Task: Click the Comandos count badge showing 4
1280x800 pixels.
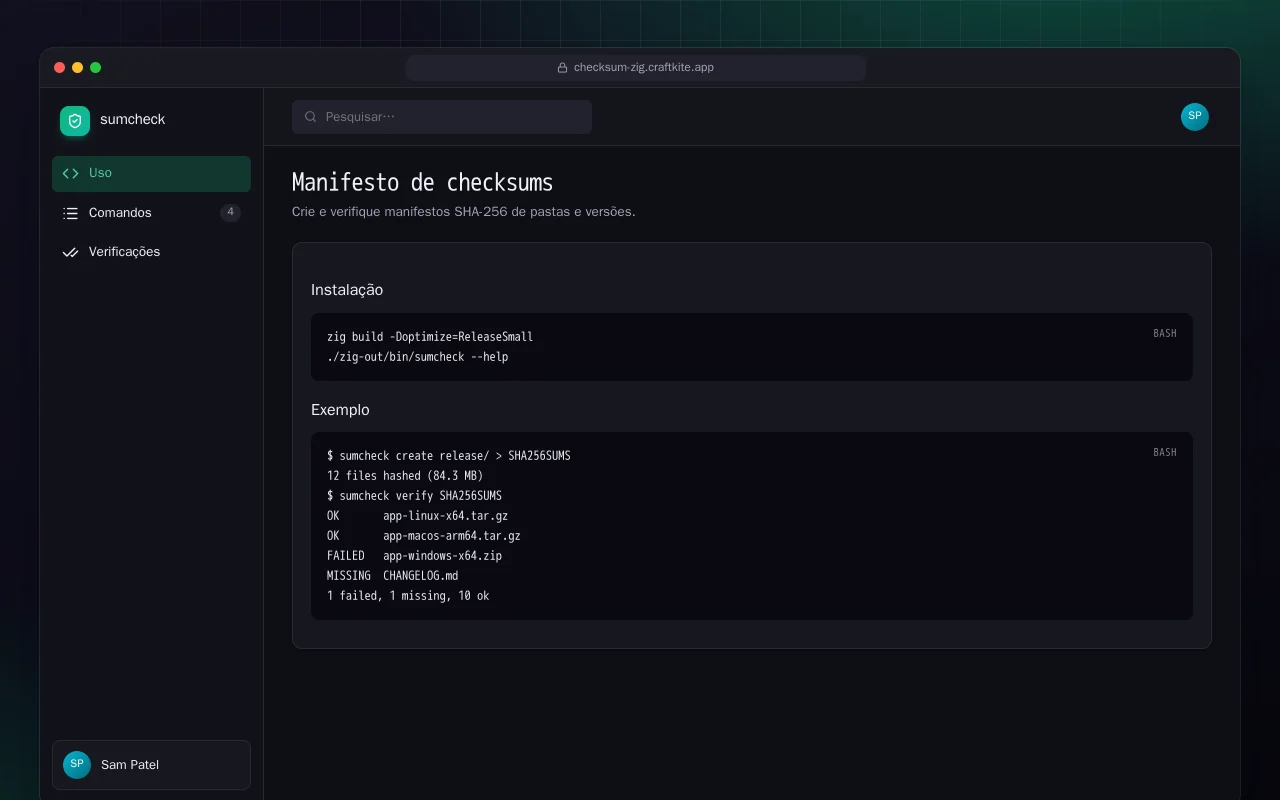Action: coord(230,213)
